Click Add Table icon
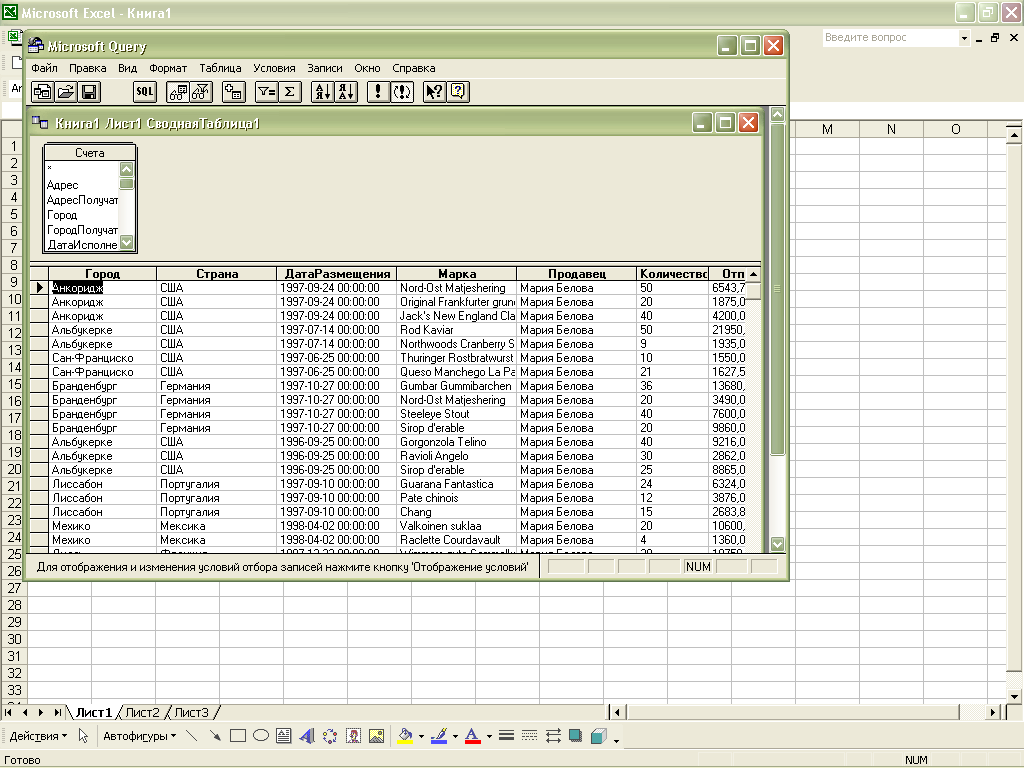 [x=234, y=92]
